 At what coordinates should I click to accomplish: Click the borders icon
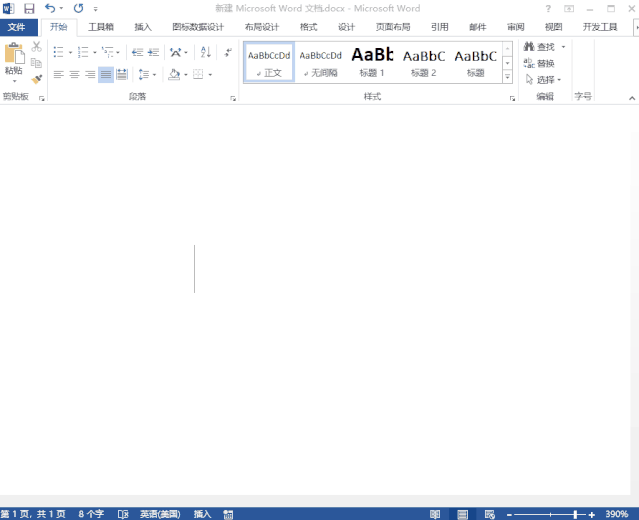(x=198, y=75)
